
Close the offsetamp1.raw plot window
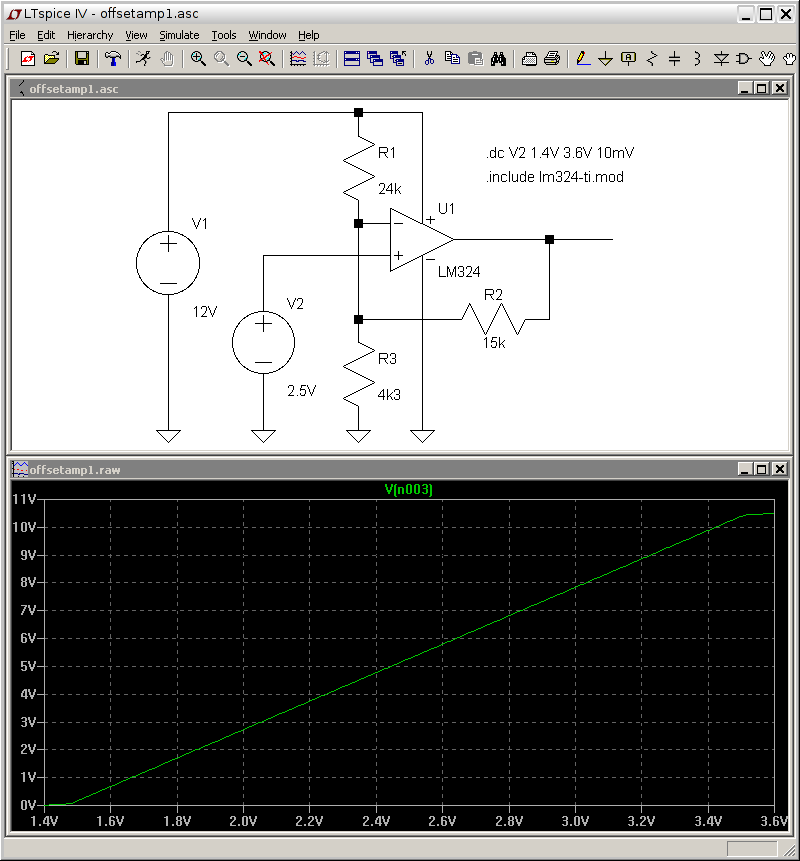point(780,469)
